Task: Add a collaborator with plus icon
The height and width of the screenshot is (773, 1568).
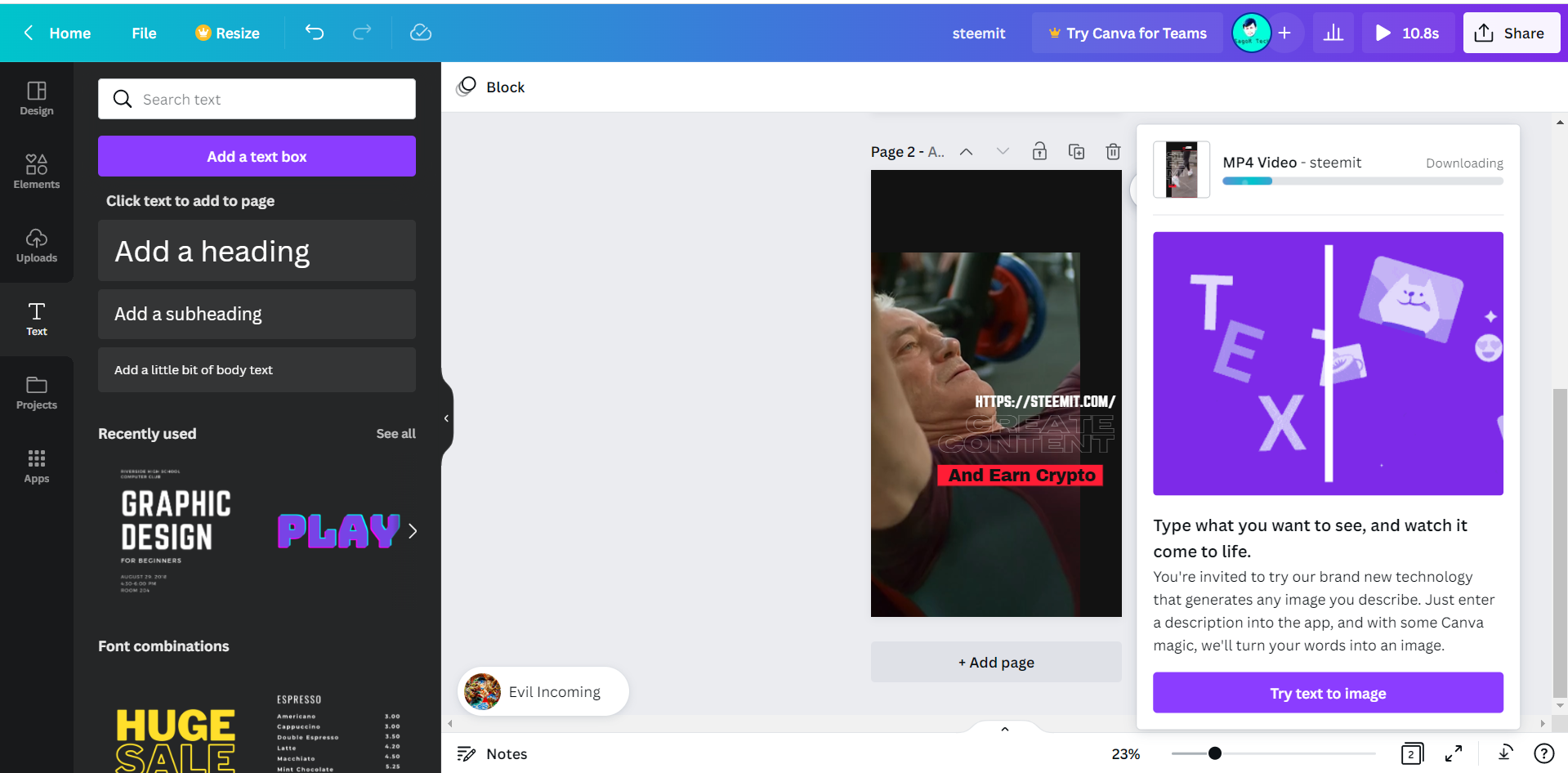Action: pyautogui.click(x=1284, y=34)
